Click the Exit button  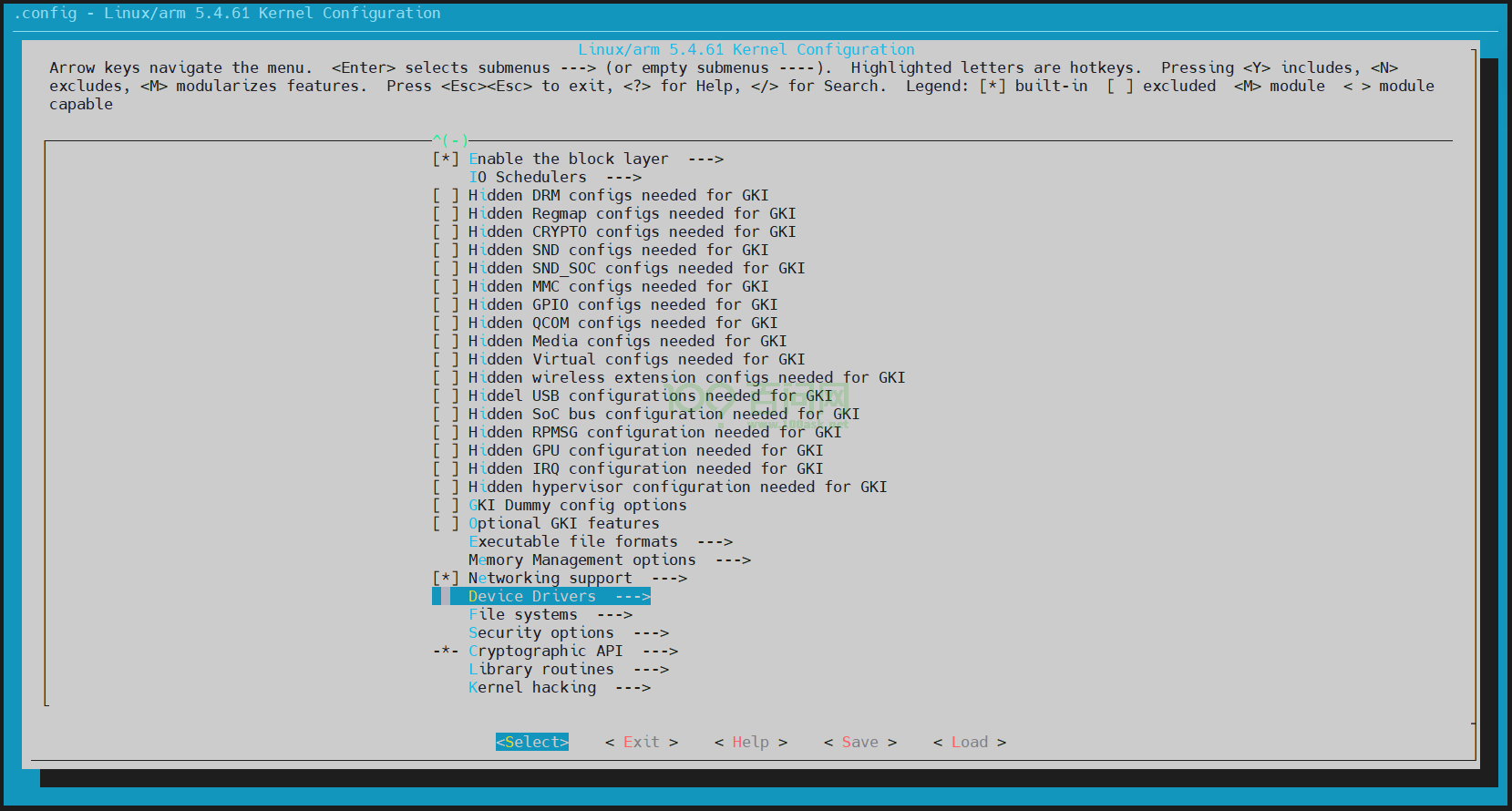coord(641,742)
